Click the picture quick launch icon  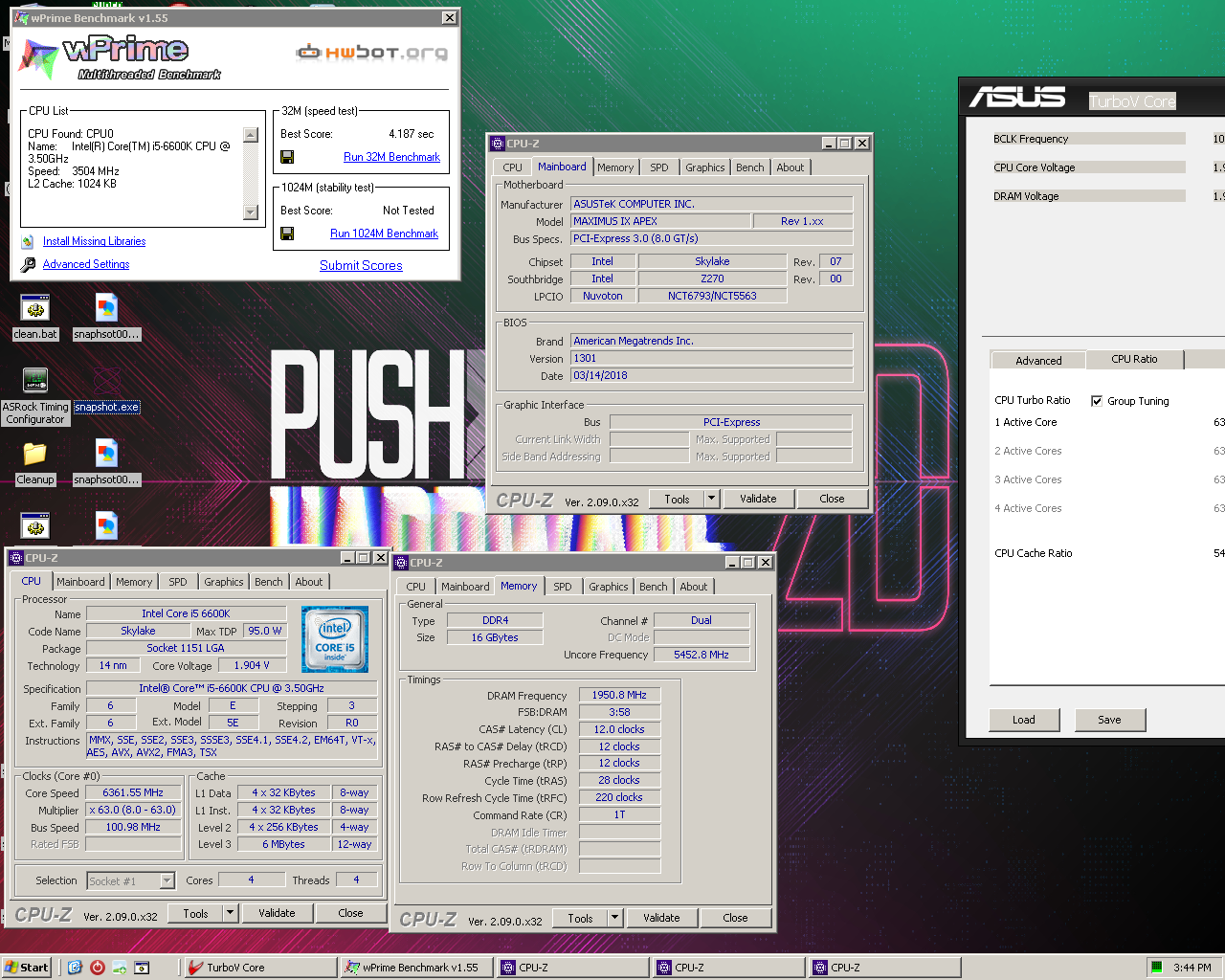pos(120,968)
